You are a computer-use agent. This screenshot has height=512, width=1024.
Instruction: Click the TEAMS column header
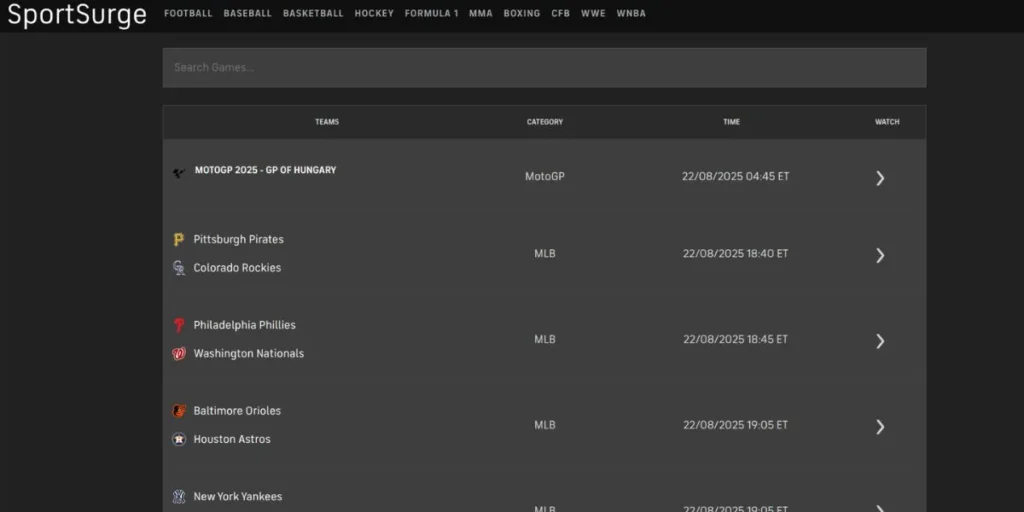click(327, 122)
